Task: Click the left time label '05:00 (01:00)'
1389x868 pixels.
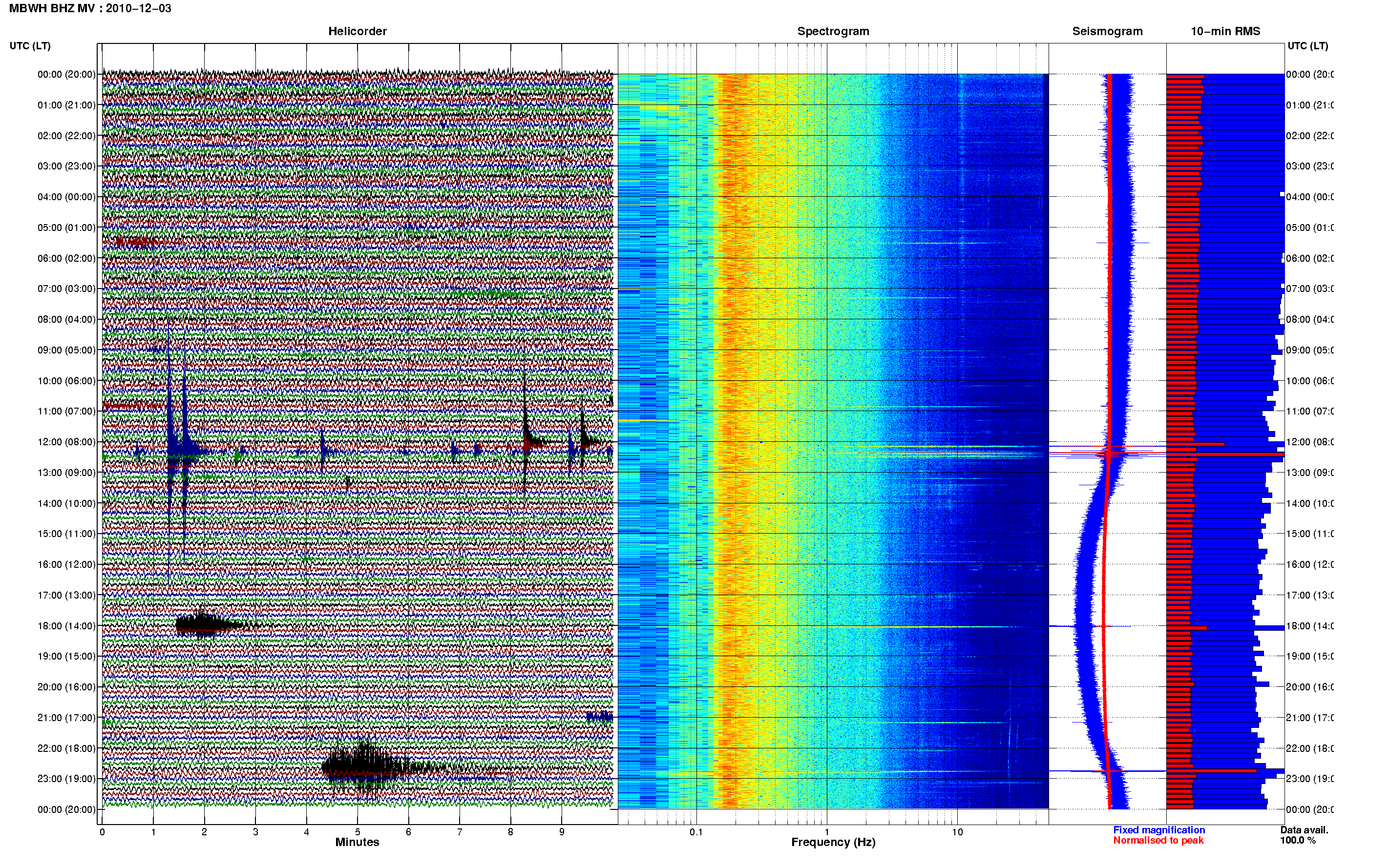Action: (66, 227)
